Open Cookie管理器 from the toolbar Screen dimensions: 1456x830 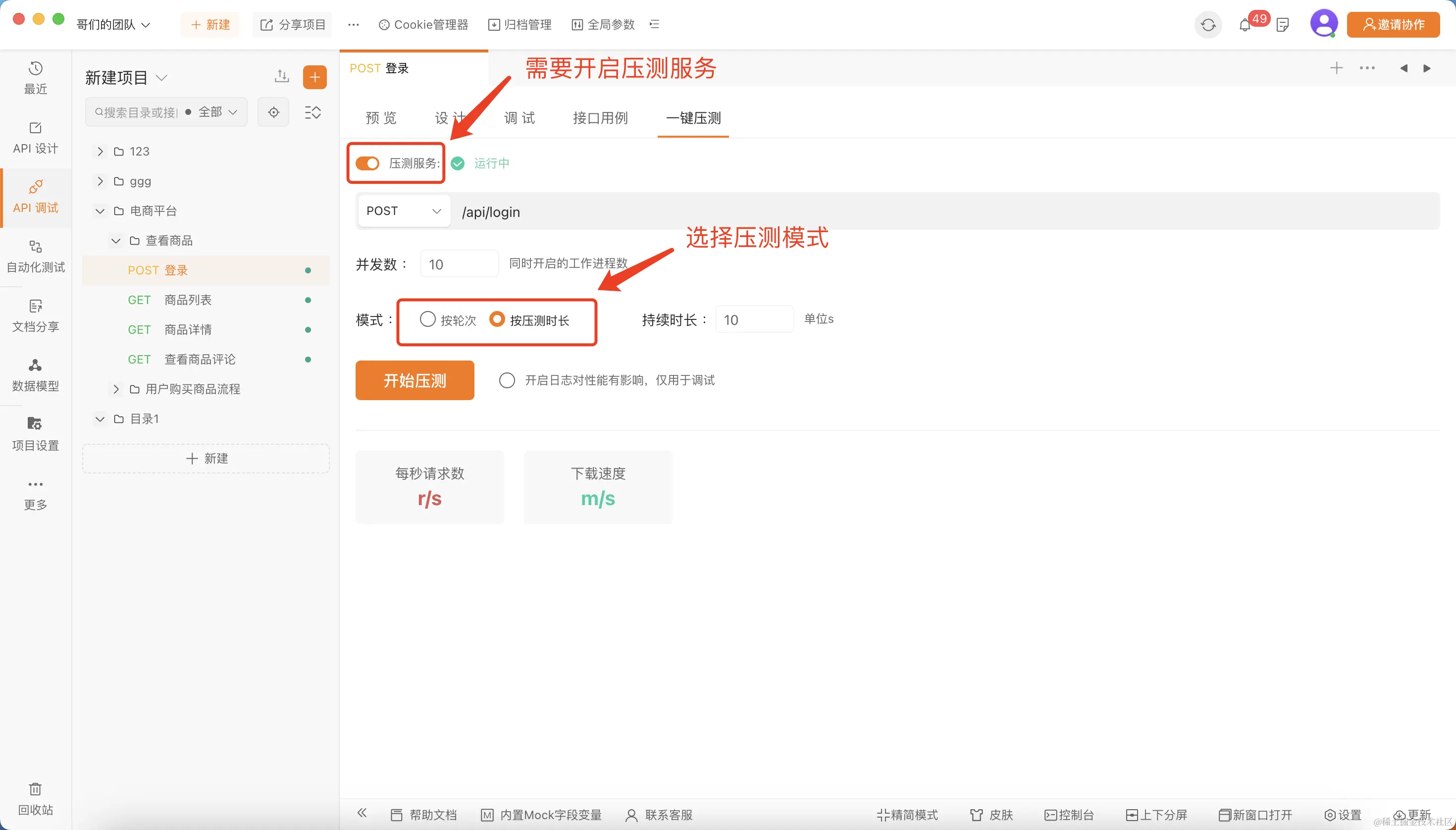click(423, 24)
